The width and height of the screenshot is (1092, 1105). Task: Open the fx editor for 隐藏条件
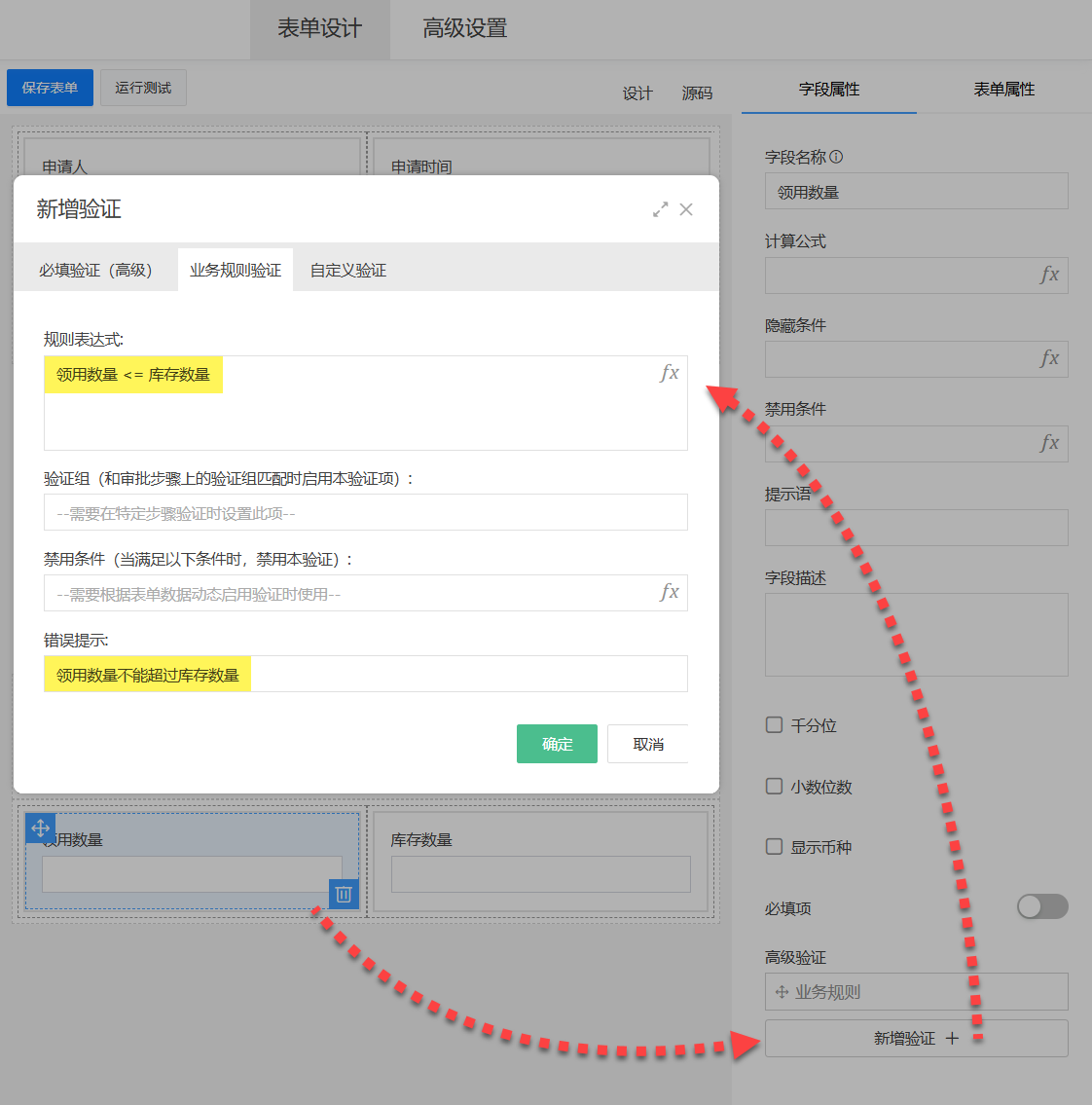pos(1049,359)
